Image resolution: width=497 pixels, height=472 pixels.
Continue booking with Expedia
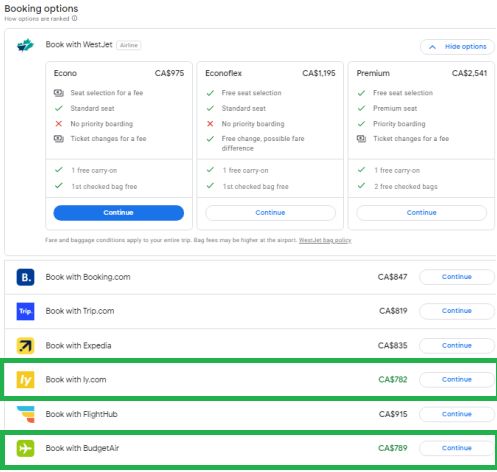tap(457, 346)
